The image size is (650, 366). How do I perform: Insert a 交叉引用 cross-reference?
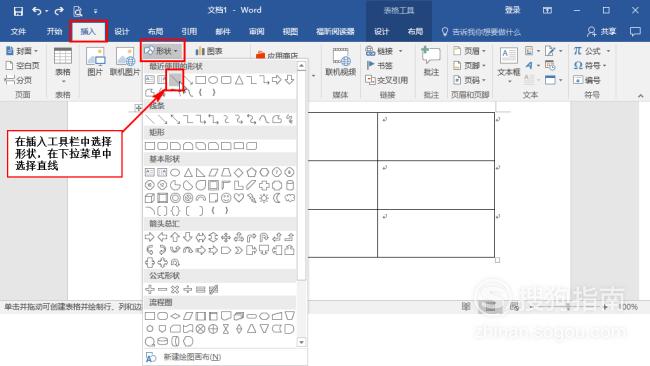click(386, 80)
